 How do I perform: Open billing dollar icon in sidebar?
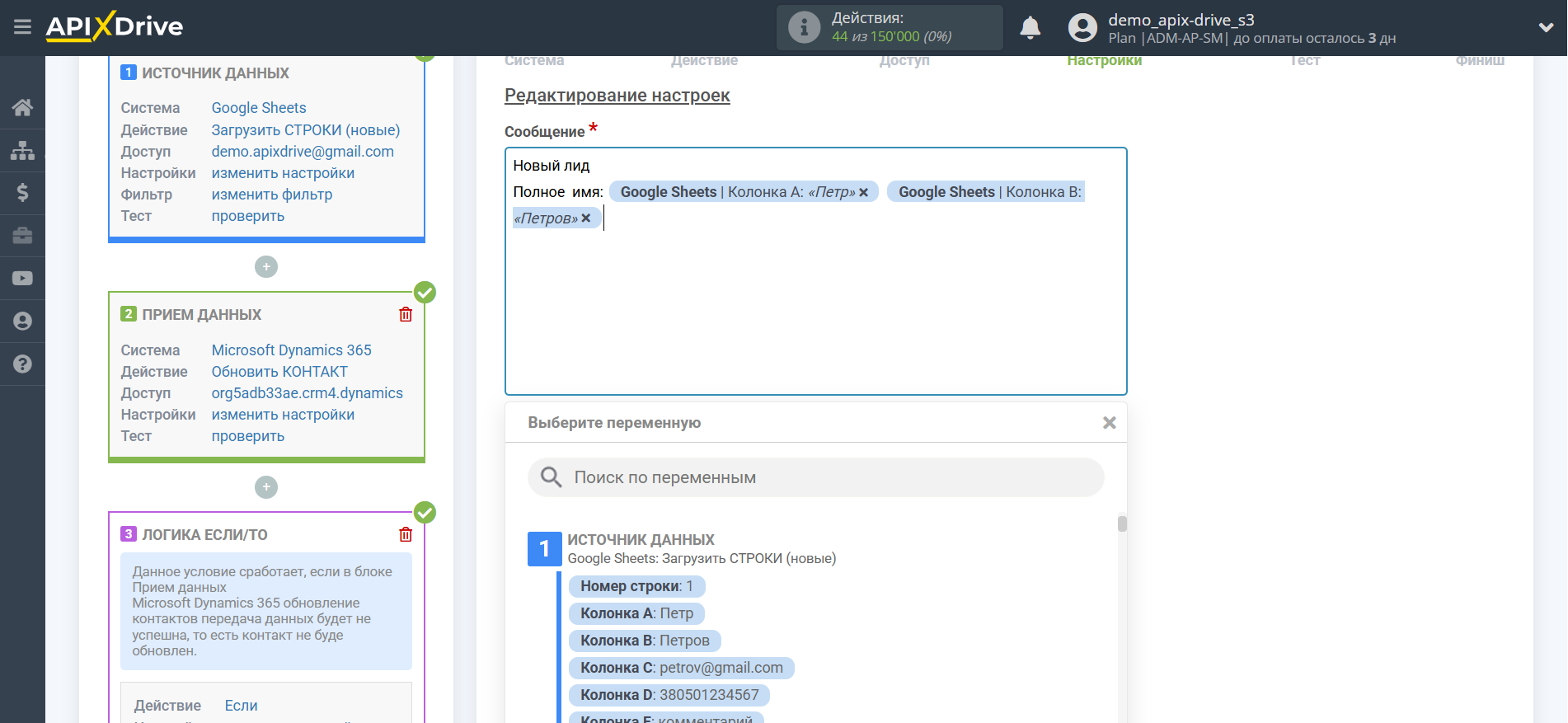tap(22, 193)
